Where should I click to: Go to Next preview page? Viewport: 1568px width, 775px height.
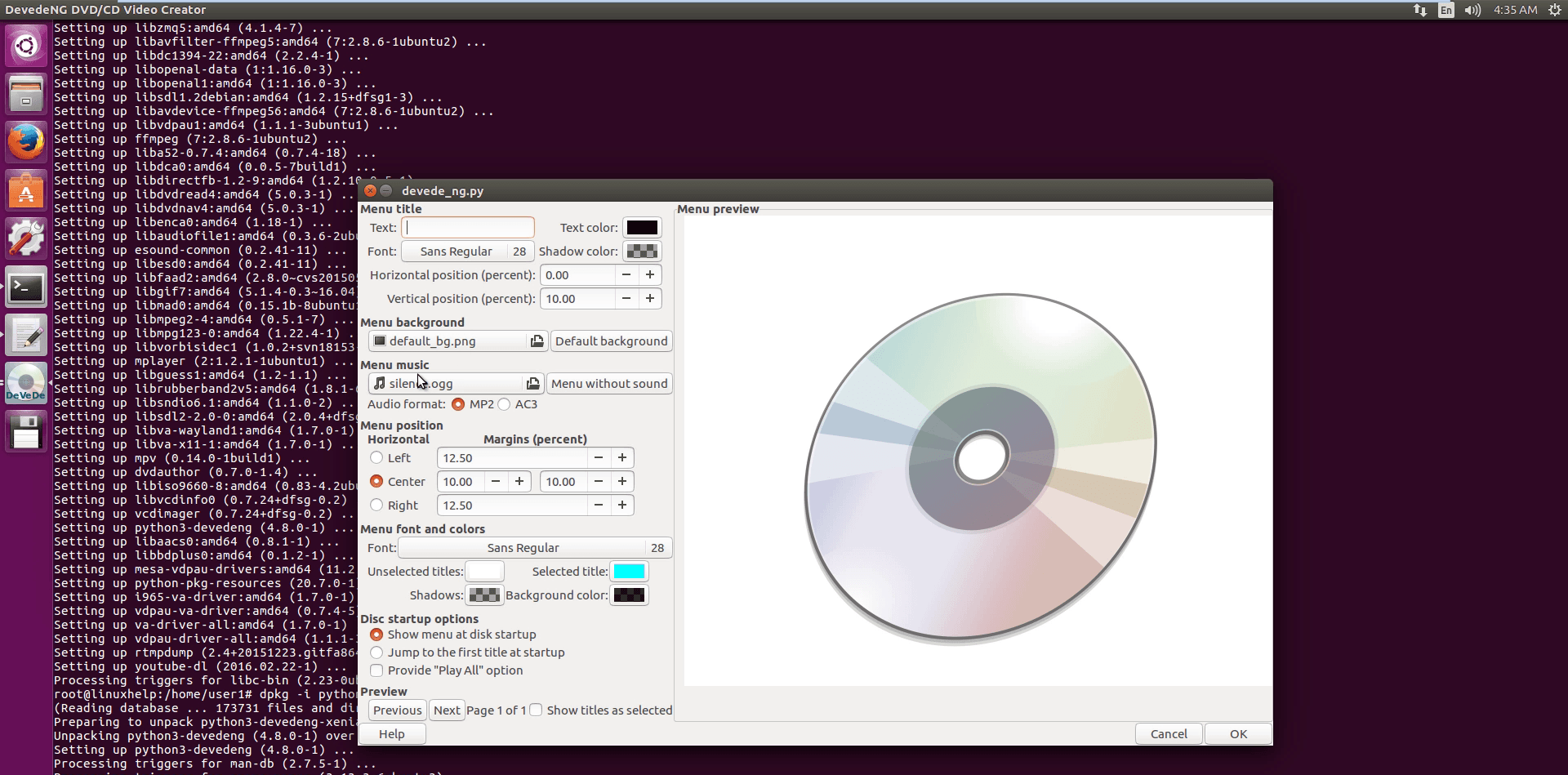point(447,710)
